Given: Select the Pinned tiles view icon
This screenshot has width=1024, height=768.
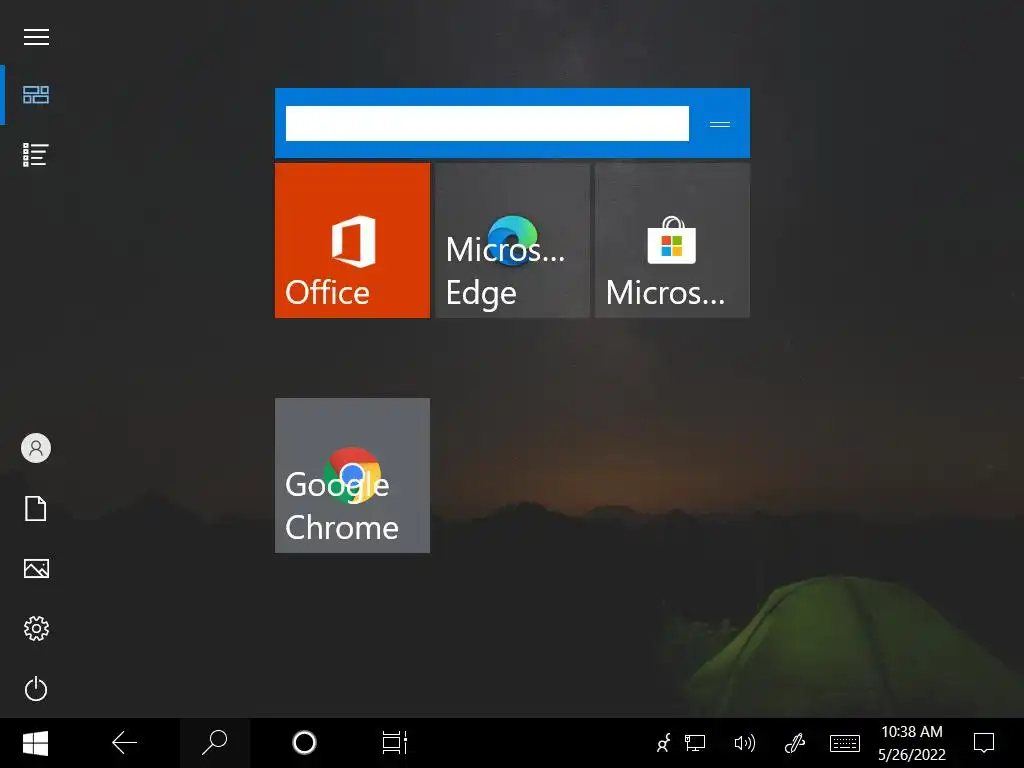Looking at the screenshot, I should click(36, 95).
